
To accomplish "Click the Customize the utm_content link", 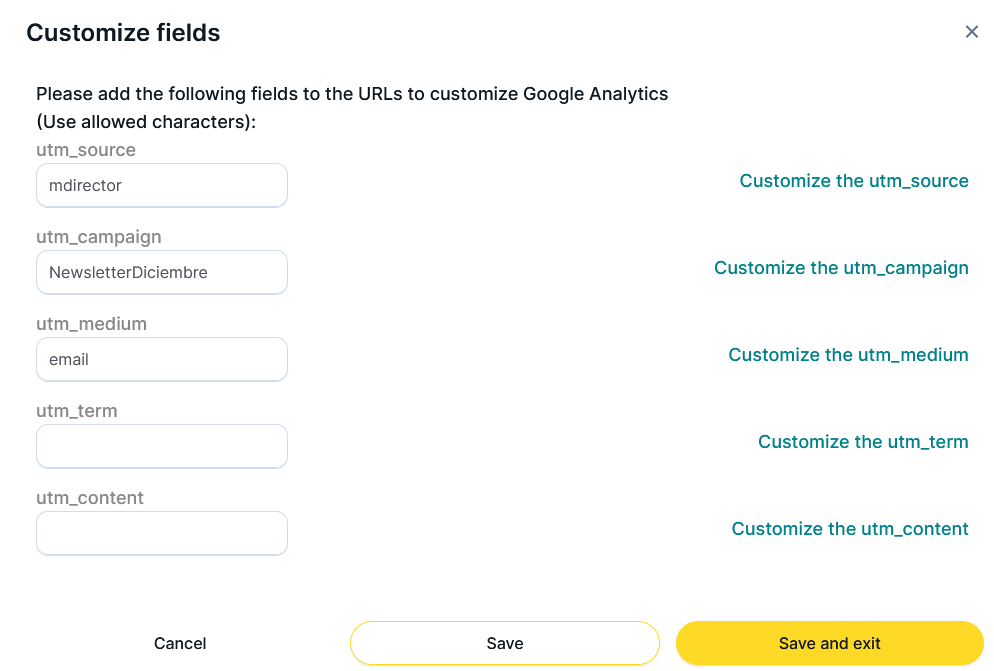I will [x=850, y=529].
